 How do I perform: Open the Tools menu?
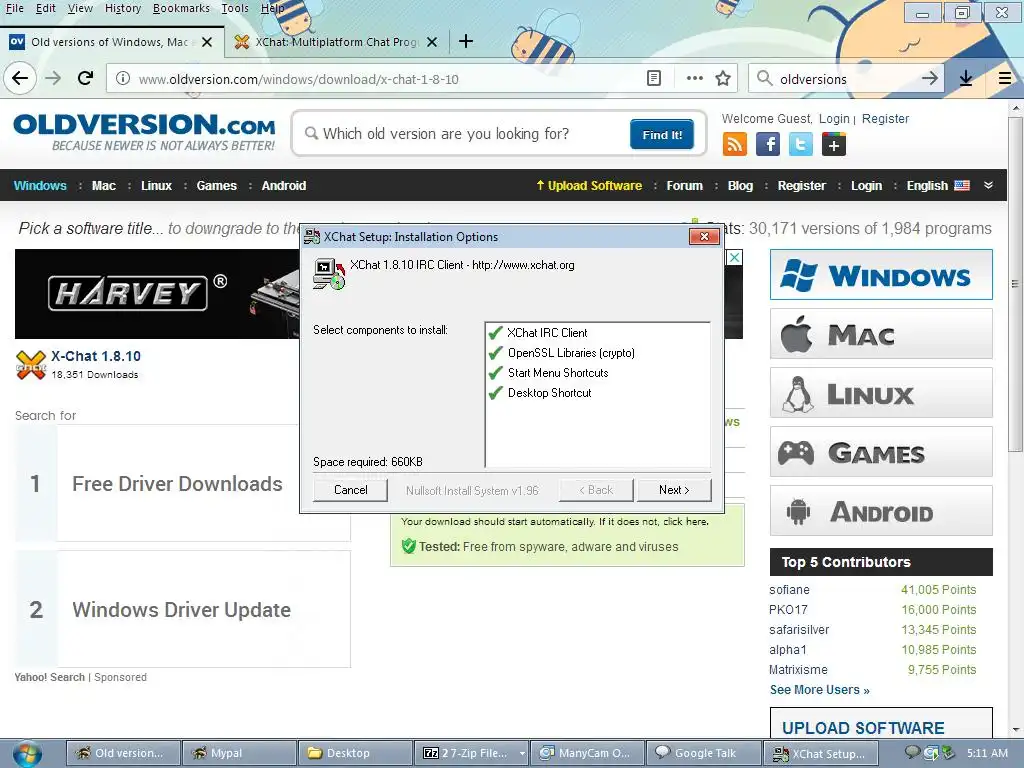(234, 8)
